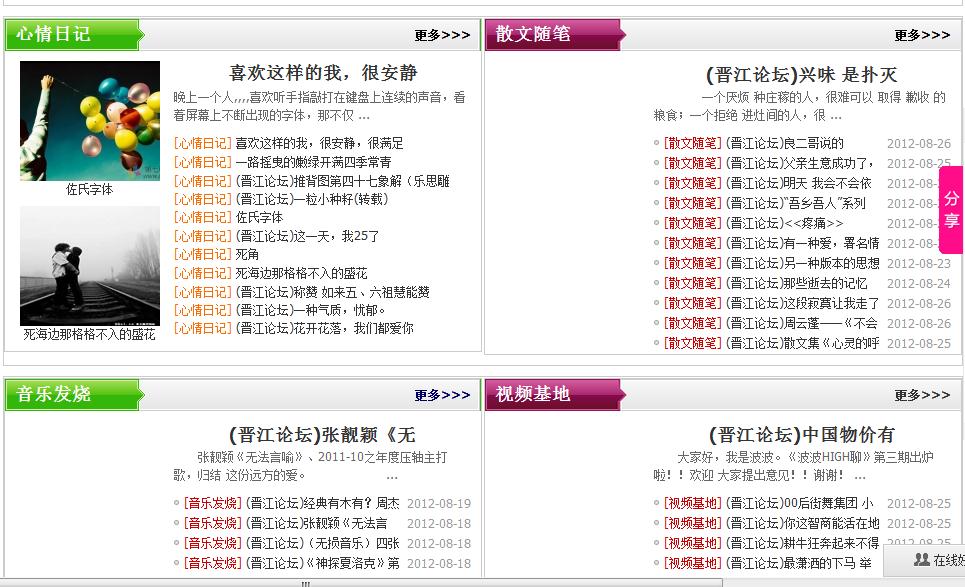
Task: Click the railway couple thumbnail 死海边那格格不入的盛花
Action: tap(87, 266)
